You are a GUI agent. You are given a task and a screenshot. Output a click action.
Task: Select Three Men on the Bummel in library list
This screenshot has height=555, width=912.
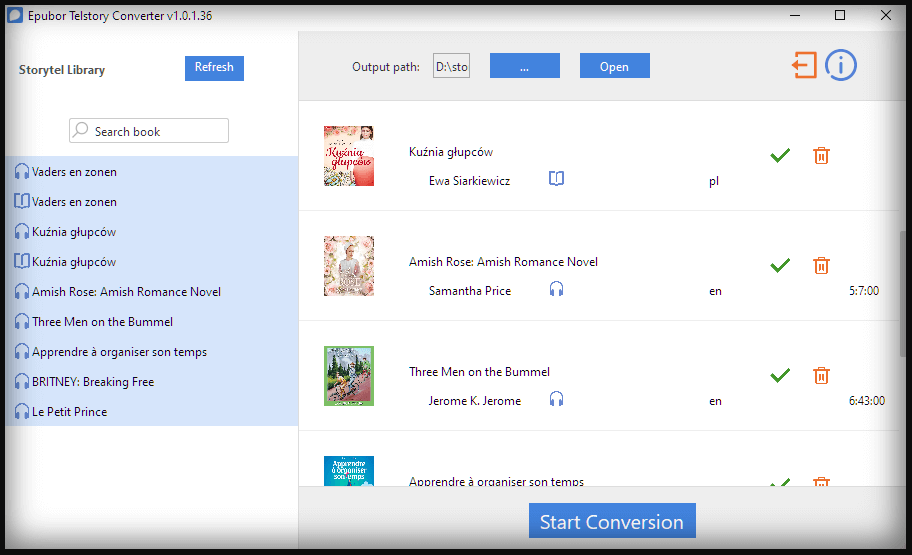point(151,322)
